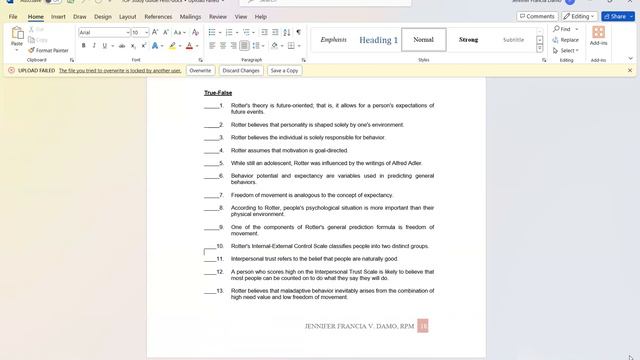Select the Format Painter tool

tap(48, 51)
